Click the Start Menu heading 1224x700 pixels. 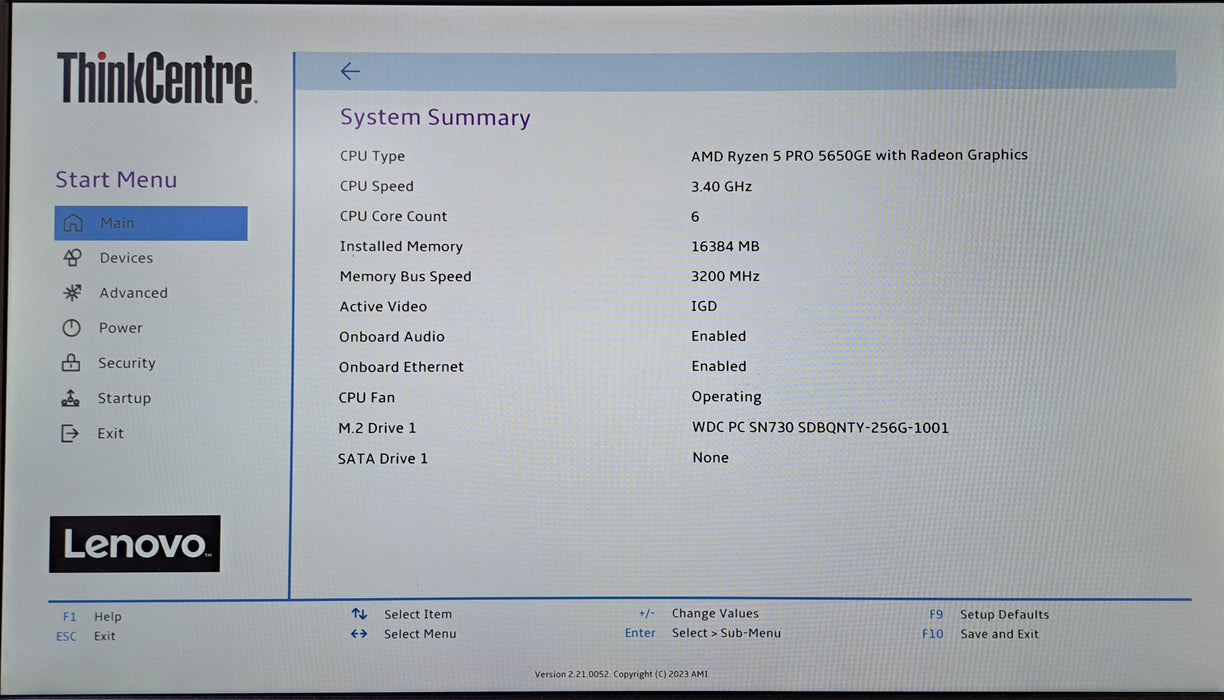(116, 180)
